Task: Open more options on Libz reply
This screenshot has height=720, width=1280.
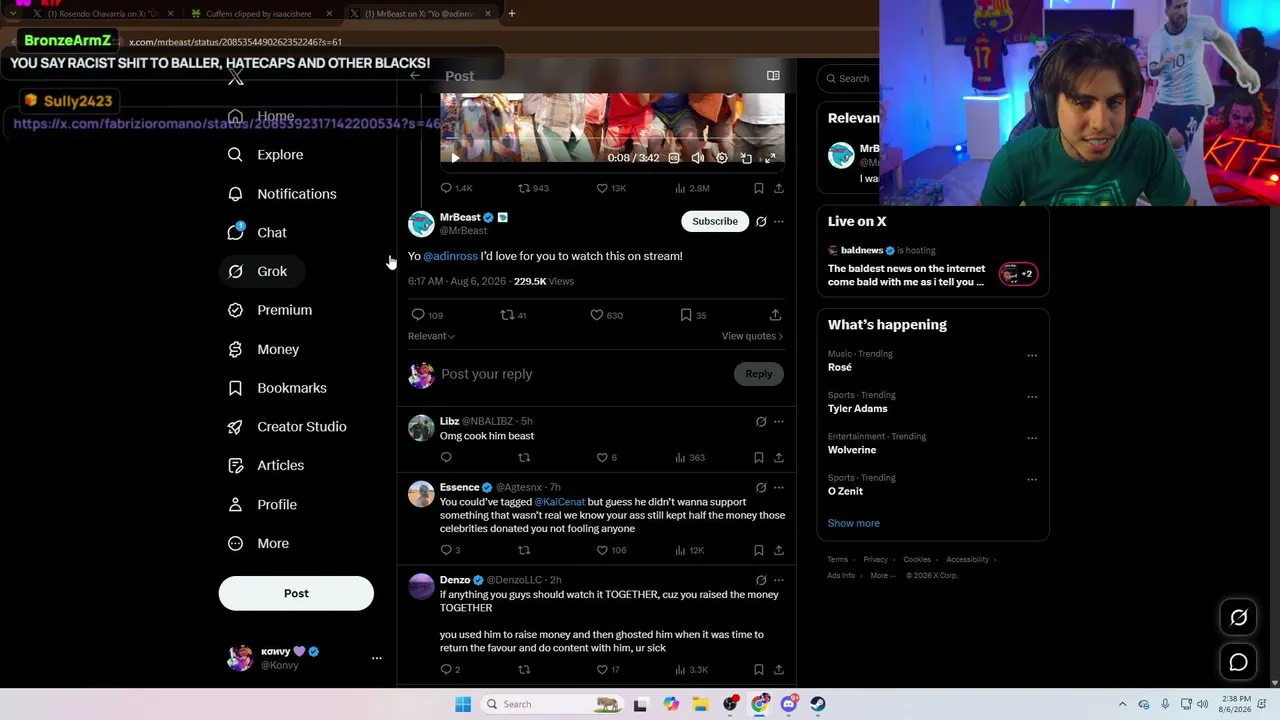Action: point(779,421)
